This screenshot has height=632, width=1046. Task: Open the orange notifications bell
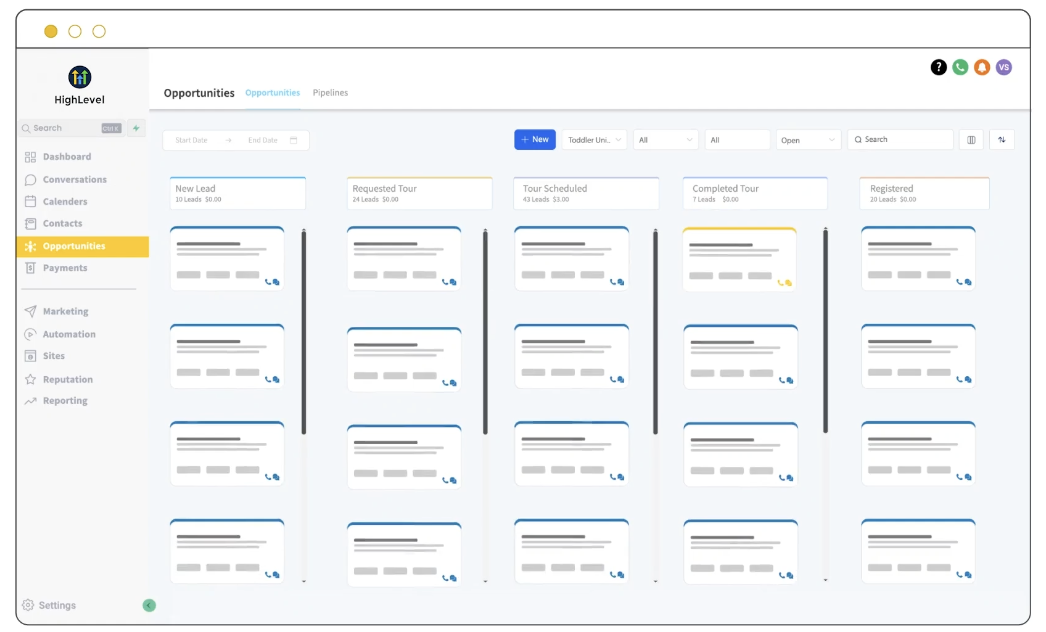(x=982, y=67)
